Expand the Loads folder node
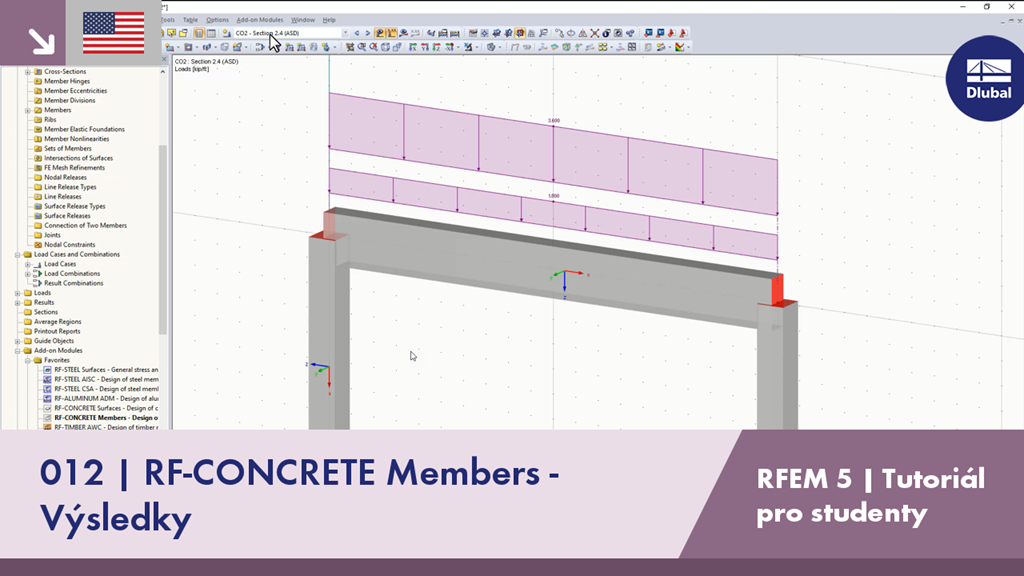 [18, 293]
